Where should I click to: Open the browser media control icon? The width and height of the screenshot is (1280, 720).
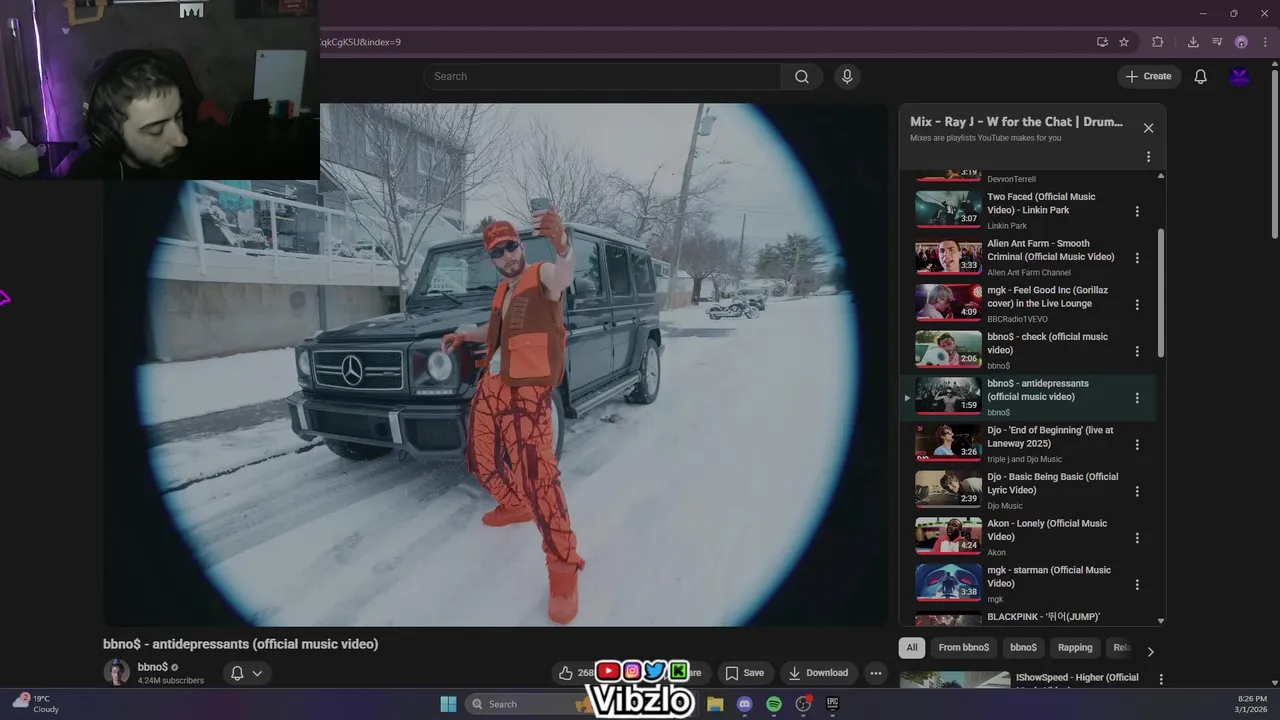click(x=1217, y=42)
